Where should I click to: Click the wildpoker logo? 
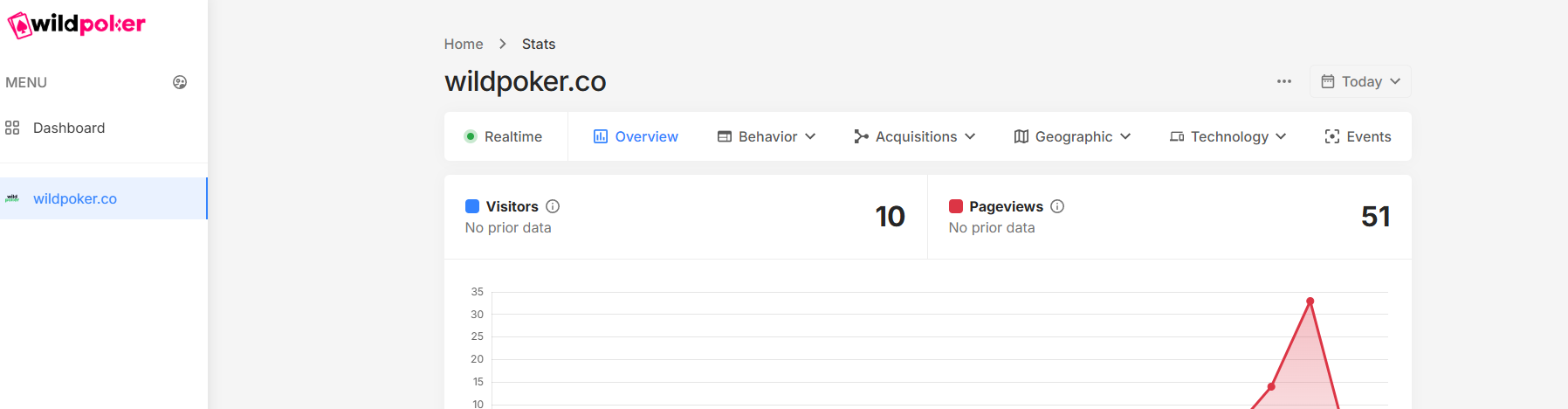point(77,24)
